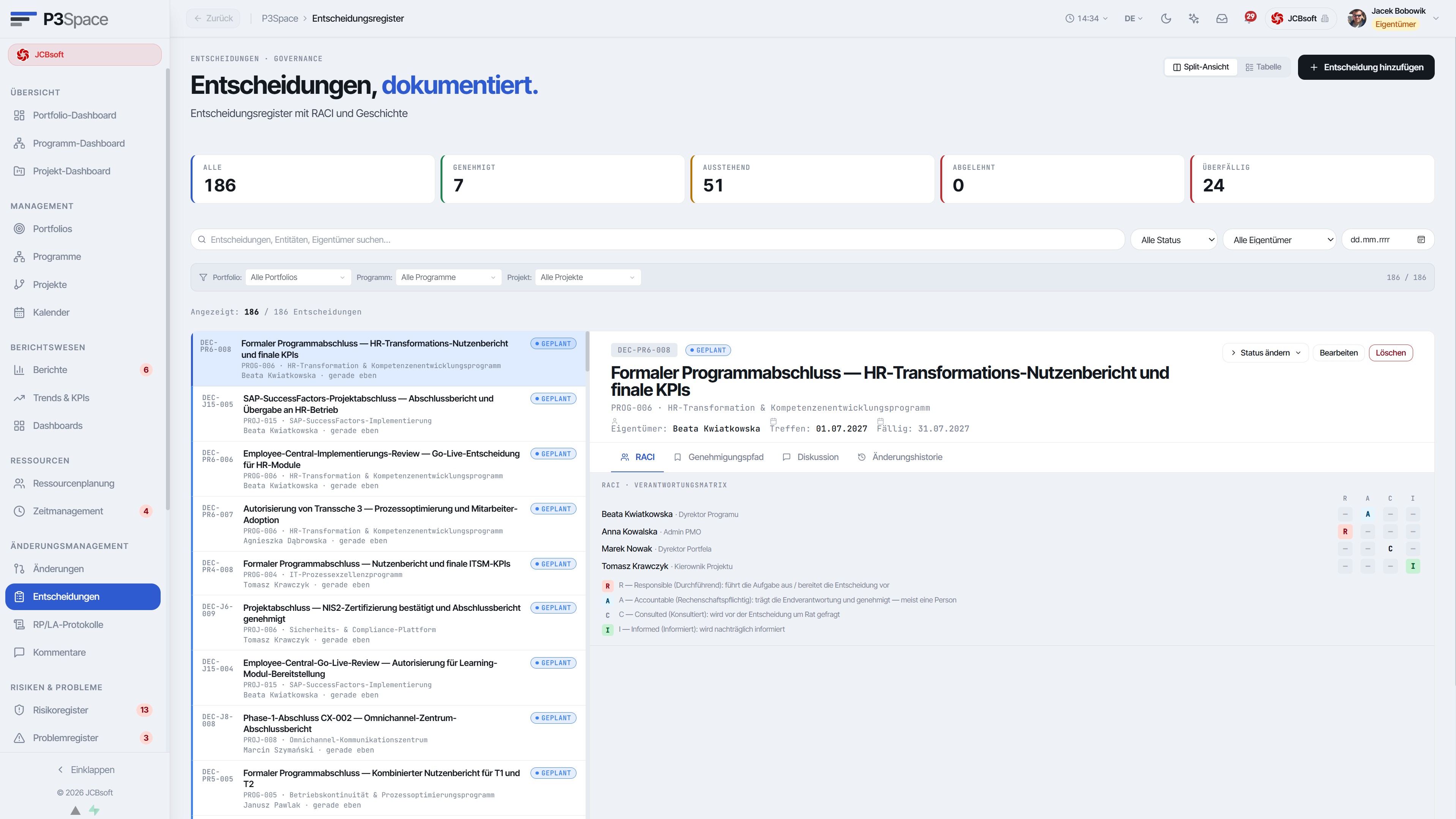Switch to Tabelle view
Screen dimensions: 1456x819
point(1263,67)
